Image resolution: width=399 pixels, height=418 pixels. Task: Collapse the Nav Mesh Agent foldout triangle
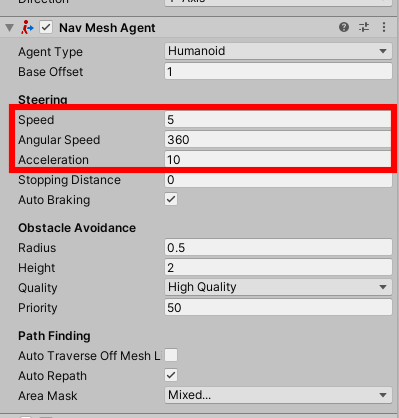coord(10,28)
